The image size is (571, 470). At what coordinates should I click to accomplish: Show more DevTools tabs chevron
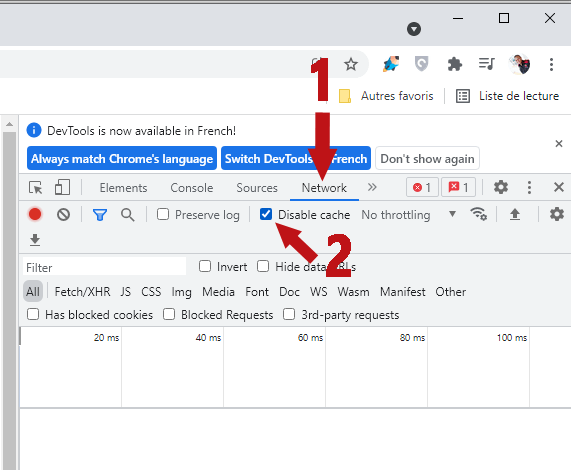coord(372,187)
